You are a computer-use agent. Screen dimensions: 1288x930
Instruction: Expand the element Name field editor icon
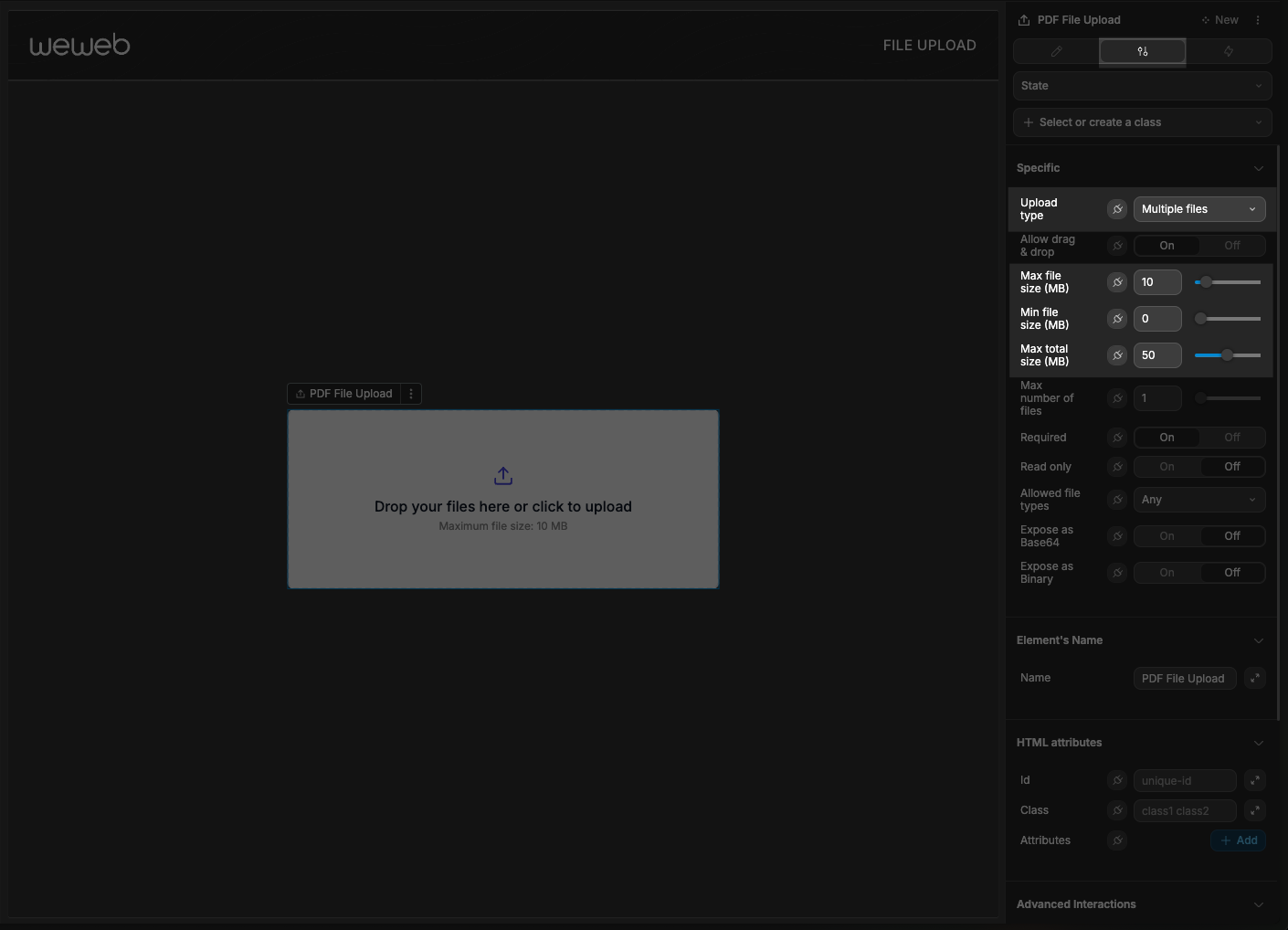tap(1255, 678)
